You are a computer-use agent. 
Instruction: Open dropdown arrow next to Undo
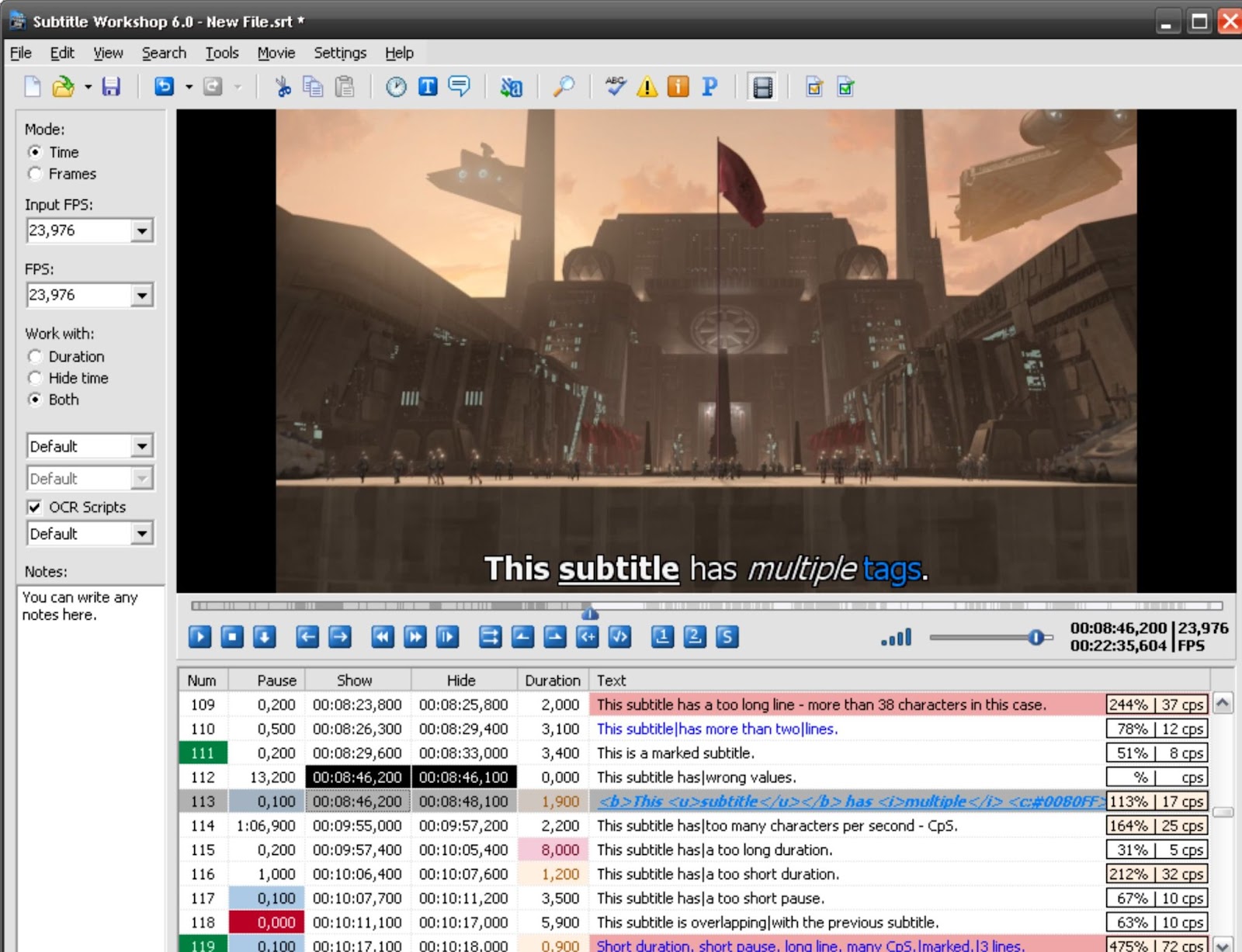click(x=189, y=87)
